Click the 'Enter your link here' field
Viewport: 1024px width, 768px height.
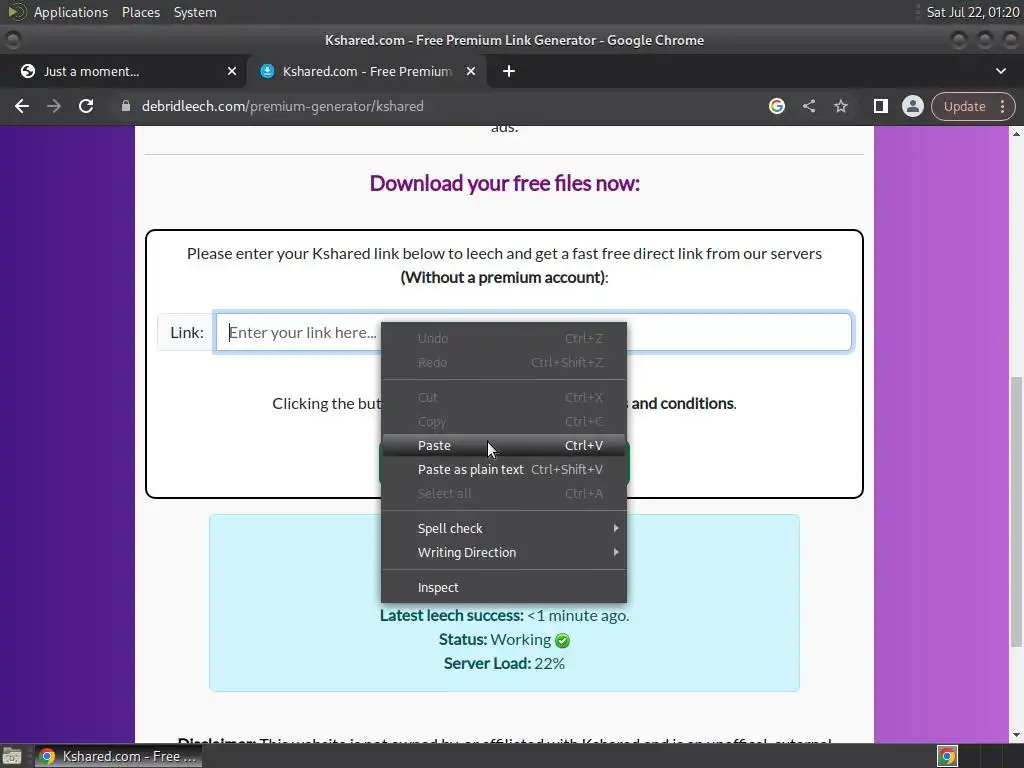click(534, 332)
